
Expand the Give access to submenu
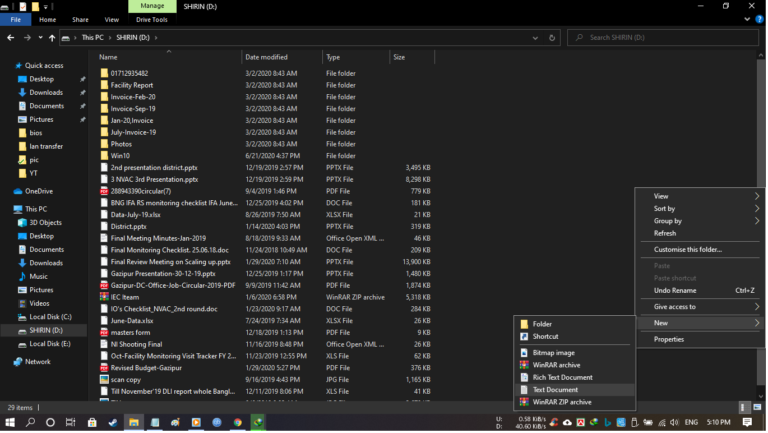(x=700, y=307)
